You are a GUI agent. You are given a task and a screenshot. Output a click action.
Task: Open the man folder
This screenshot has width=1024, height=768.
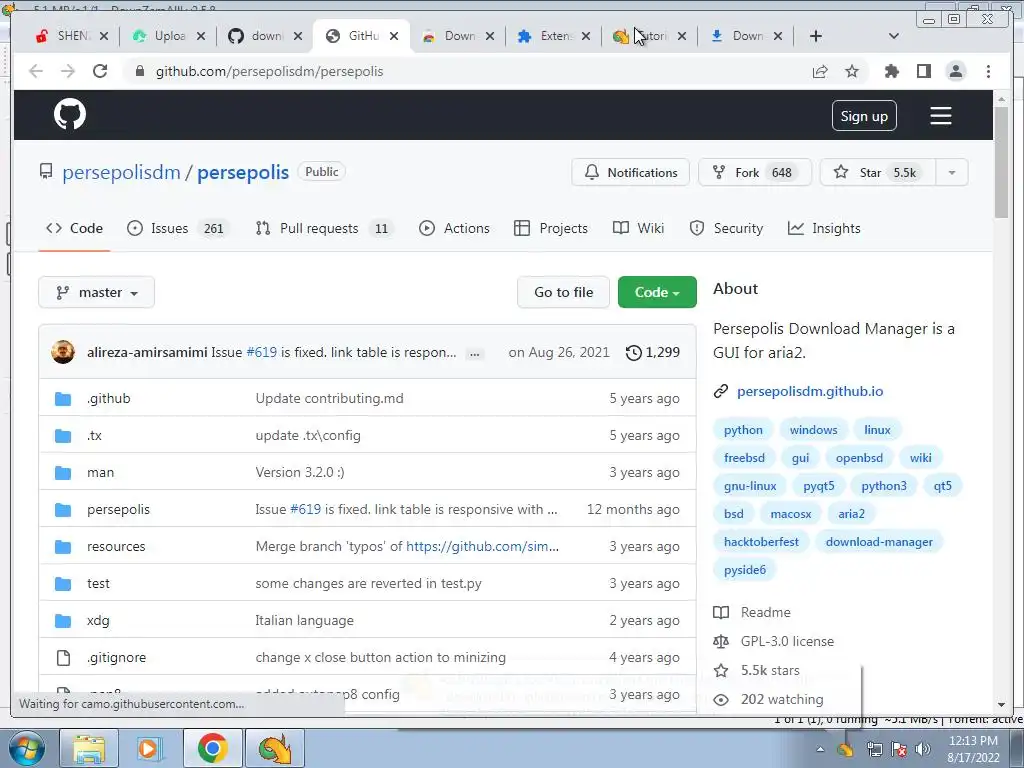tap(100, 472)
